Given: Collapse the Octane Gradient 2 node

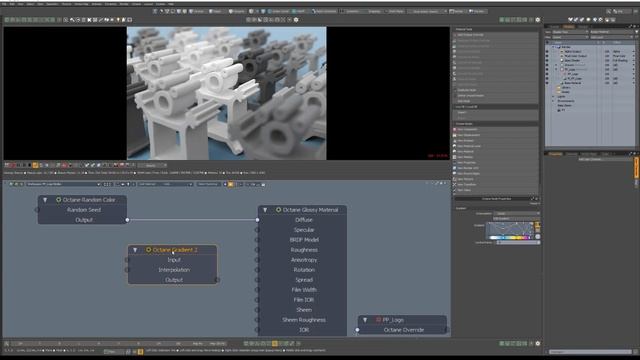Looking at the screenshot, I should coord(135,250).
